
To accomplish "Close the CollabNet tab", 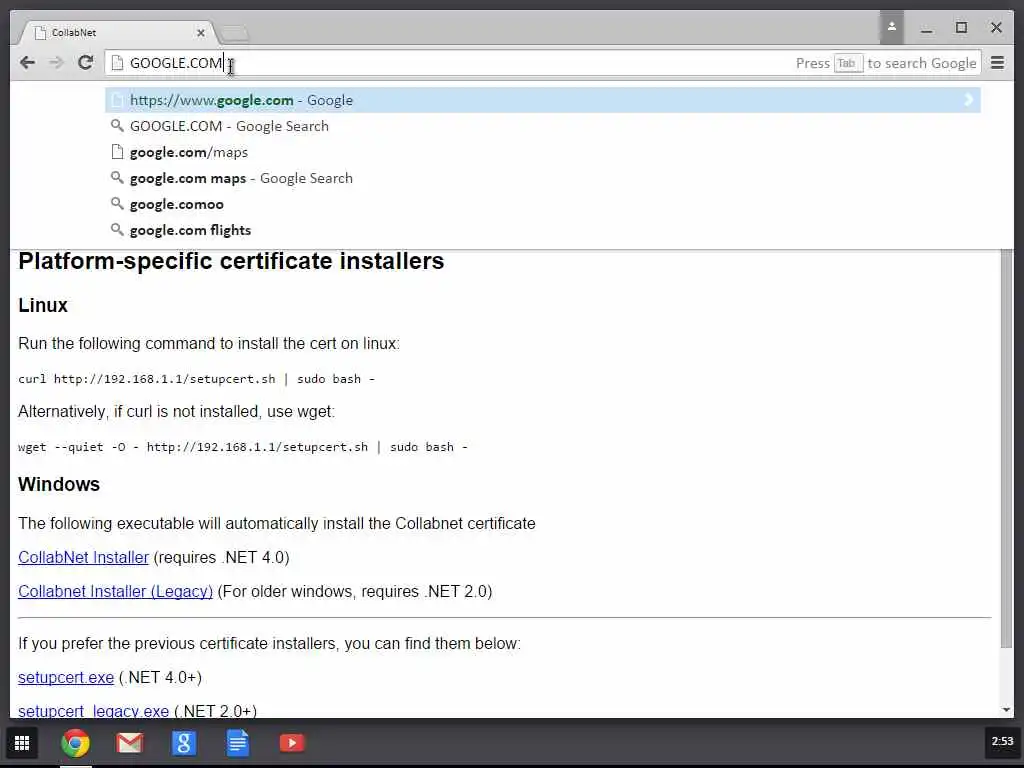I will click(200, 33).
